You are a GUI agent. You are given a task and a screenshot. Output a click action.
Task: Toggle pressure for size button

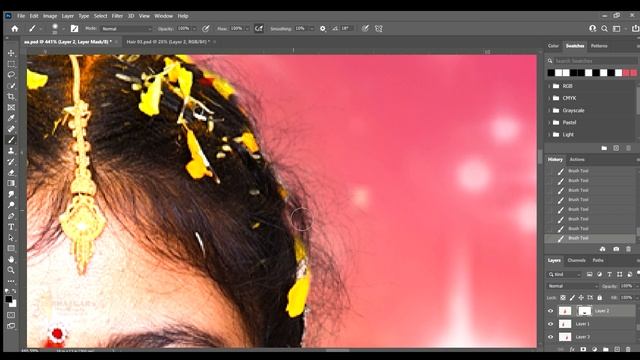click(x=365, y=29)
